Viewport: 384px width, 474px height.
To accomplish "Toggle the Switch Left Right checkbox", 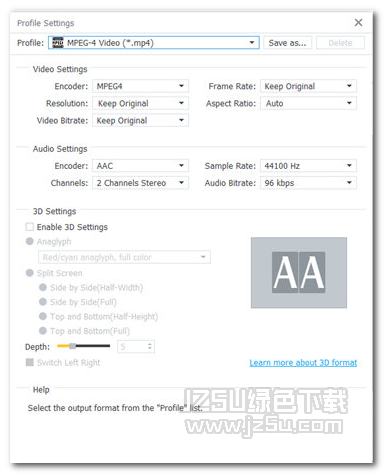I will coord(30,362).
